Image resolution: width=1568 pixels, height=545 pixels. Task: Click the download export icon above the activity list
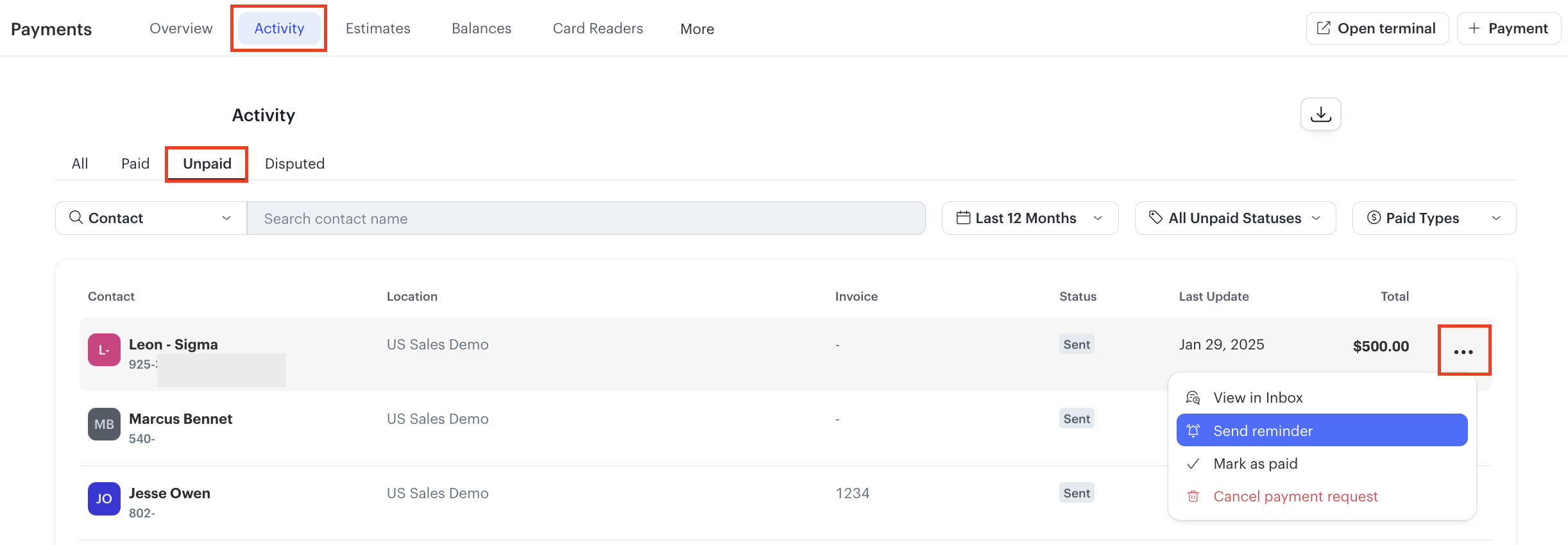pyautogui.click(x=1320, y=114)
